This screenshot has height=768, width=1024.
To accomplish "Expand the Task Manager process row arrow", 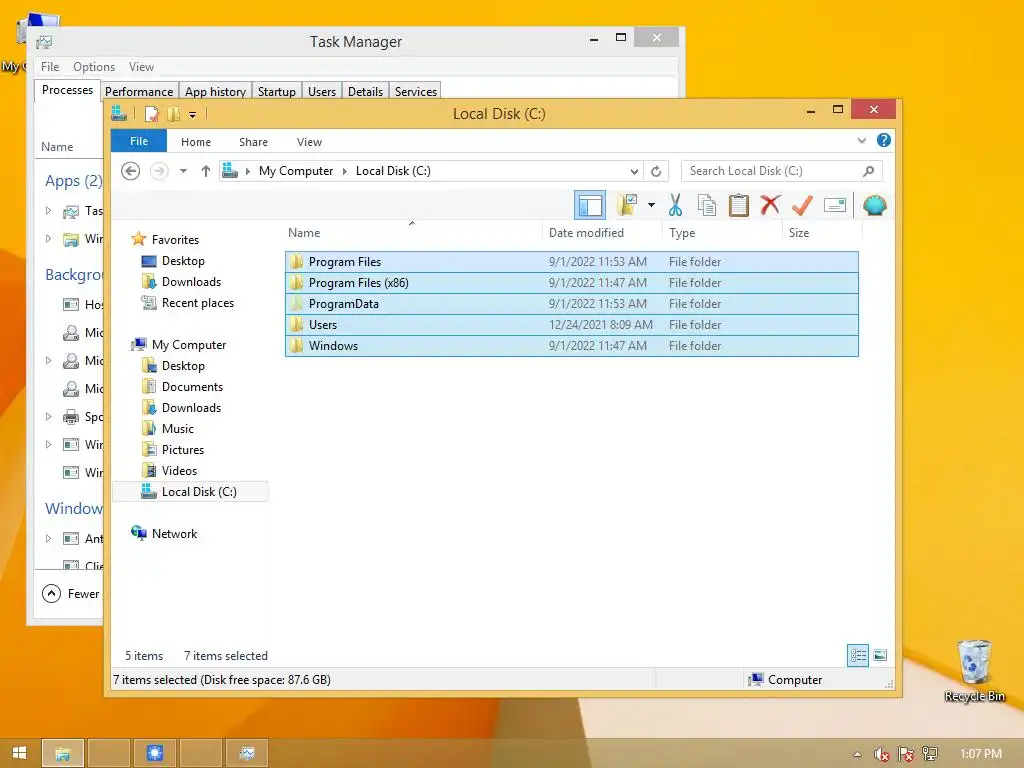I will click(48, 210).
